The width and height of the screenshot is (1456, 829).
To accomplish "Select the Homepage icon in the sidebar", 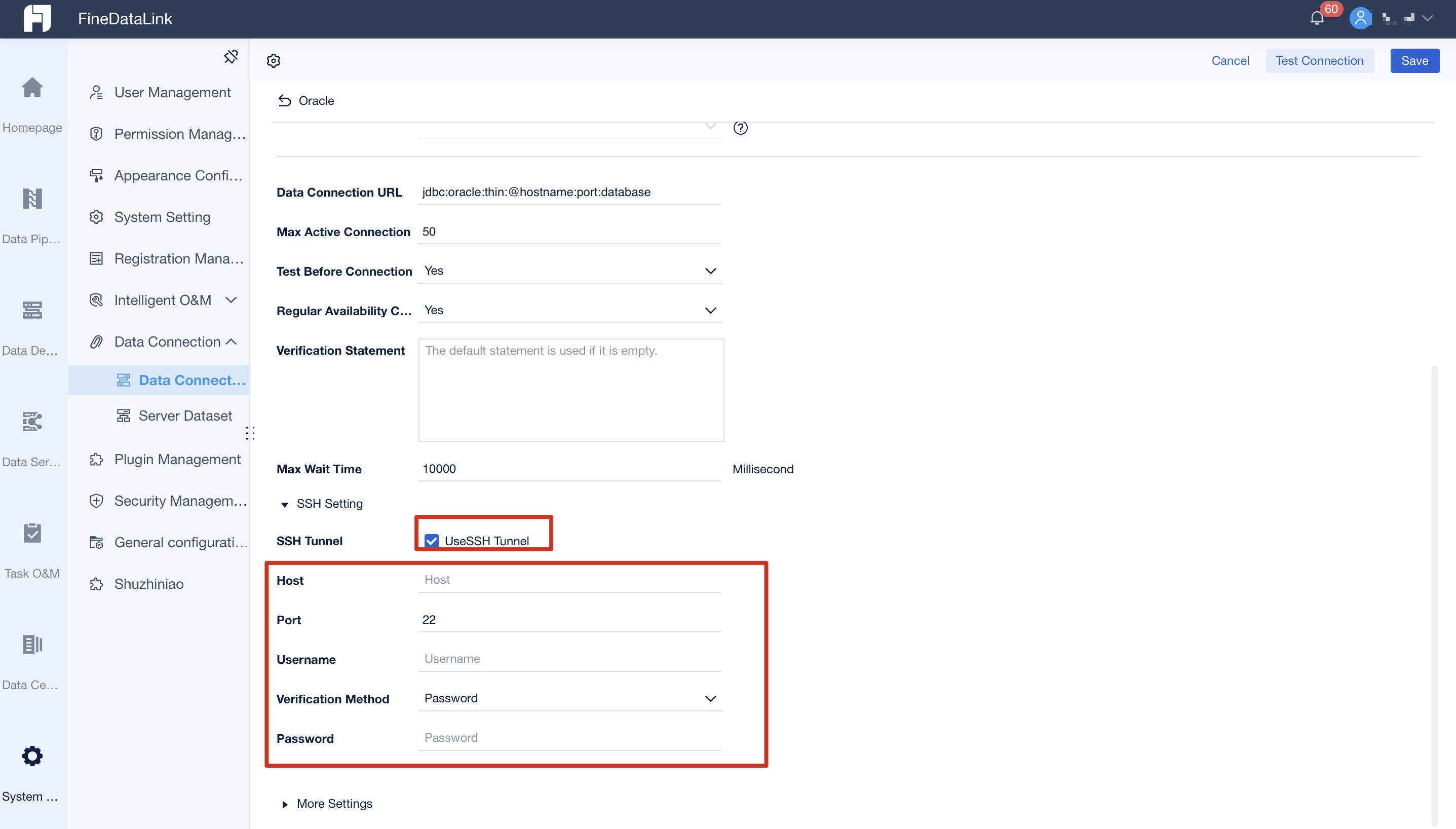I will [x=32, y=88].
